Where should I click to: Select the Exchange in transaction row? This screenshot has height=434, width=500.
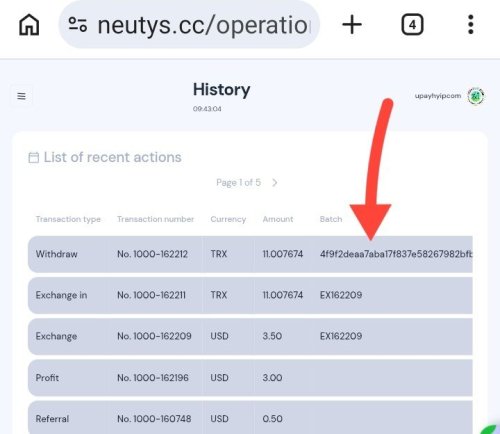[x=250, y=295]
